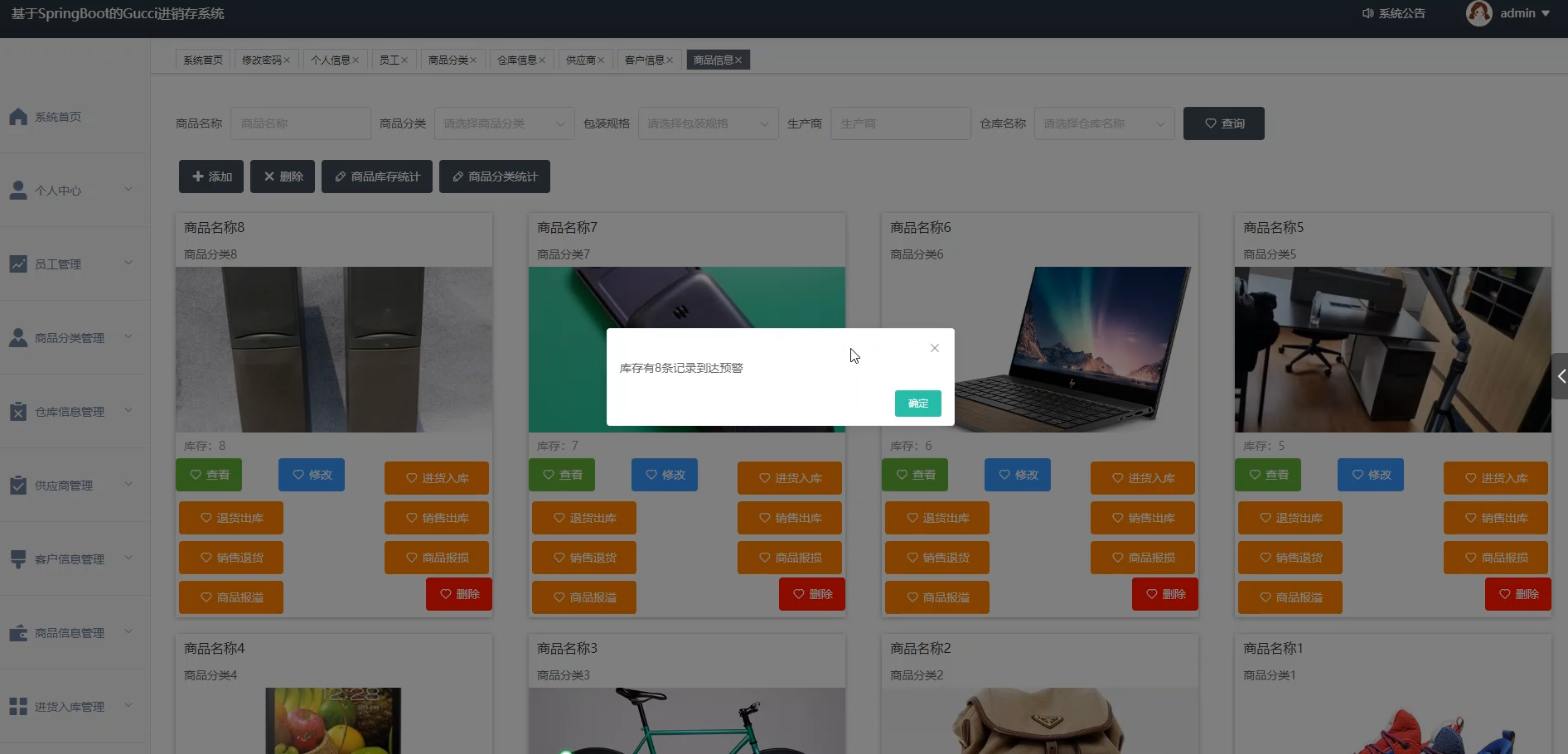Click the bicycle image of 商品名称3

click(x=687, y=721)
